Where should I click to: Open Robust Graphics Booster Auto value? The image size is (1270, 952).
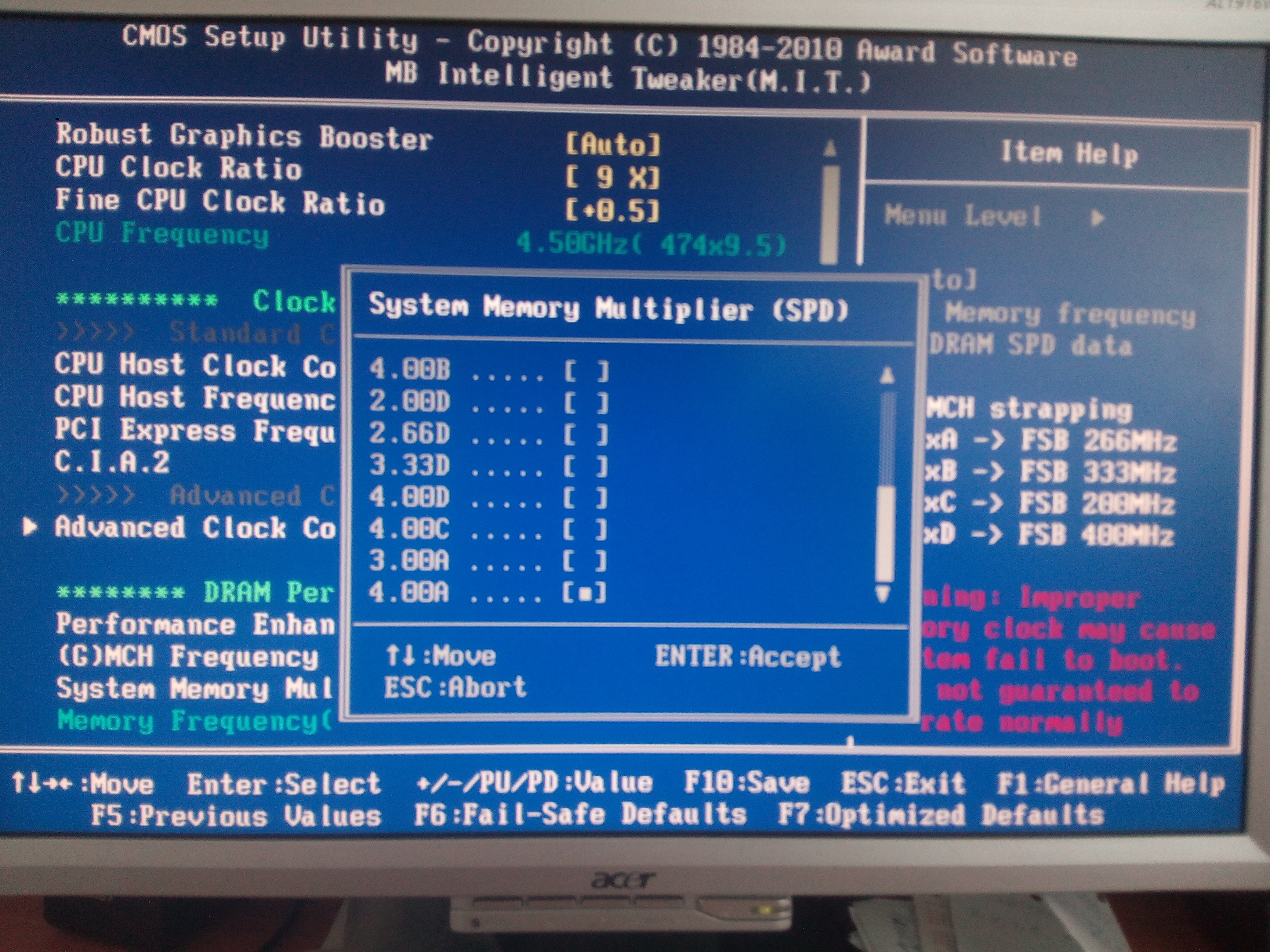613,145
